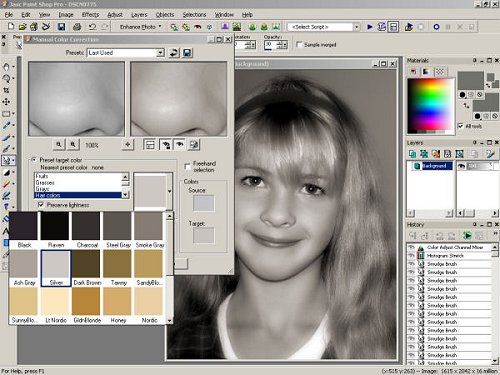Open the Adjust menu
The height and width of the screenshot is (375, 500).
tap(115, 15)
